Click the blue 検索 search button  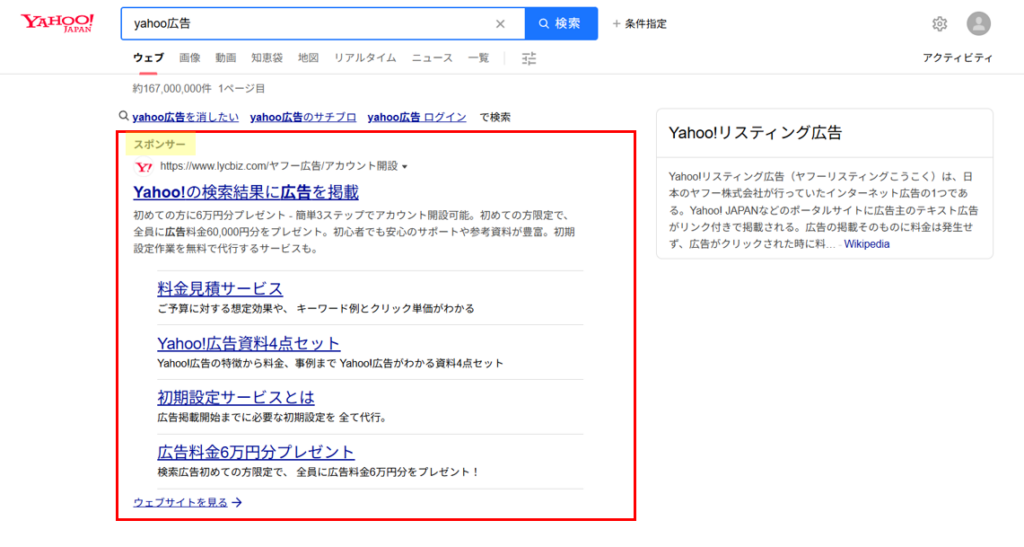[561, 23]
